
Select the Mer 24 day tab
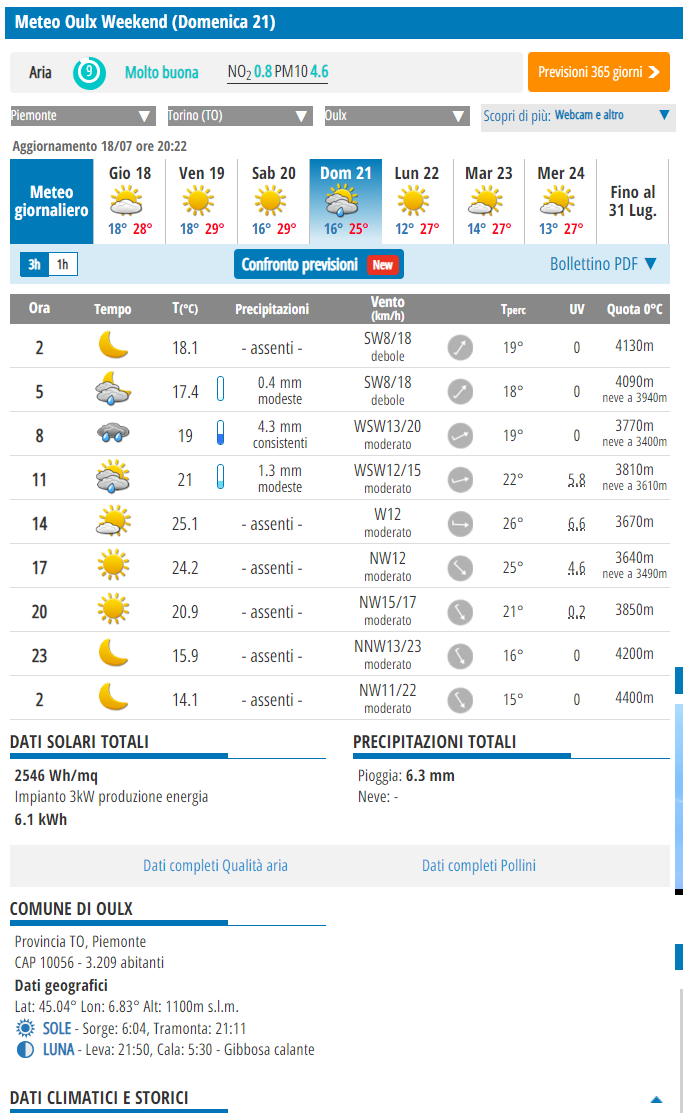[x=561, y=202]
